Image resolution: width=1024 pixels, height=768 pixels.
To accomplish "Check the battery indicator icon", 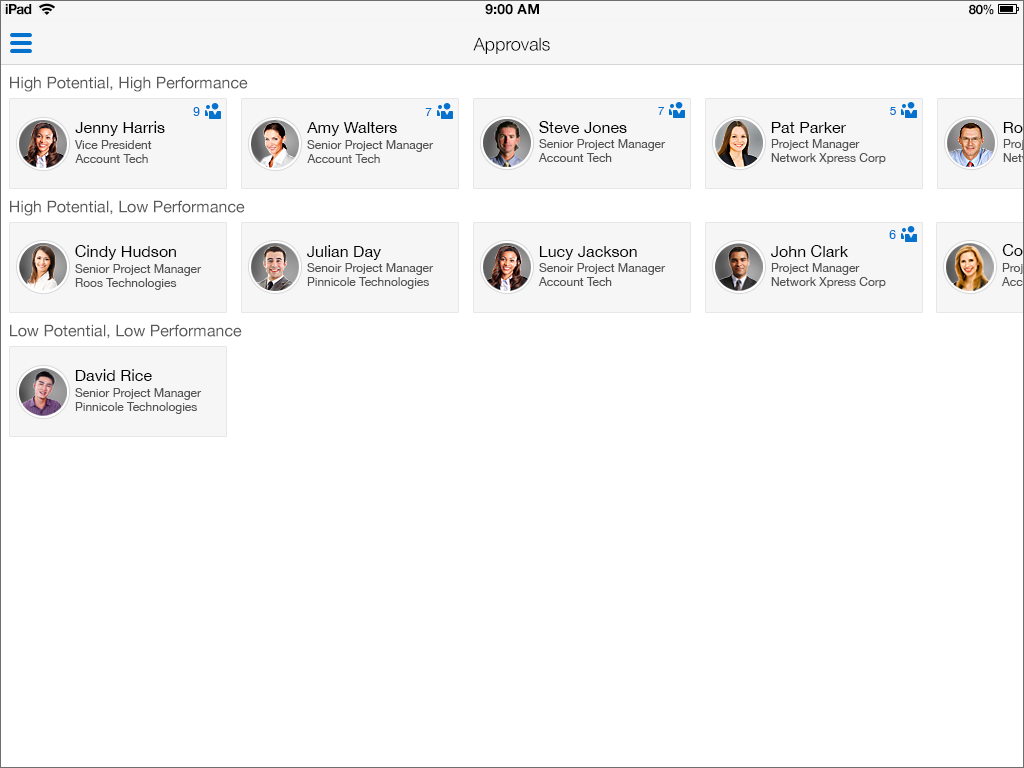I will pos(1008,9).
